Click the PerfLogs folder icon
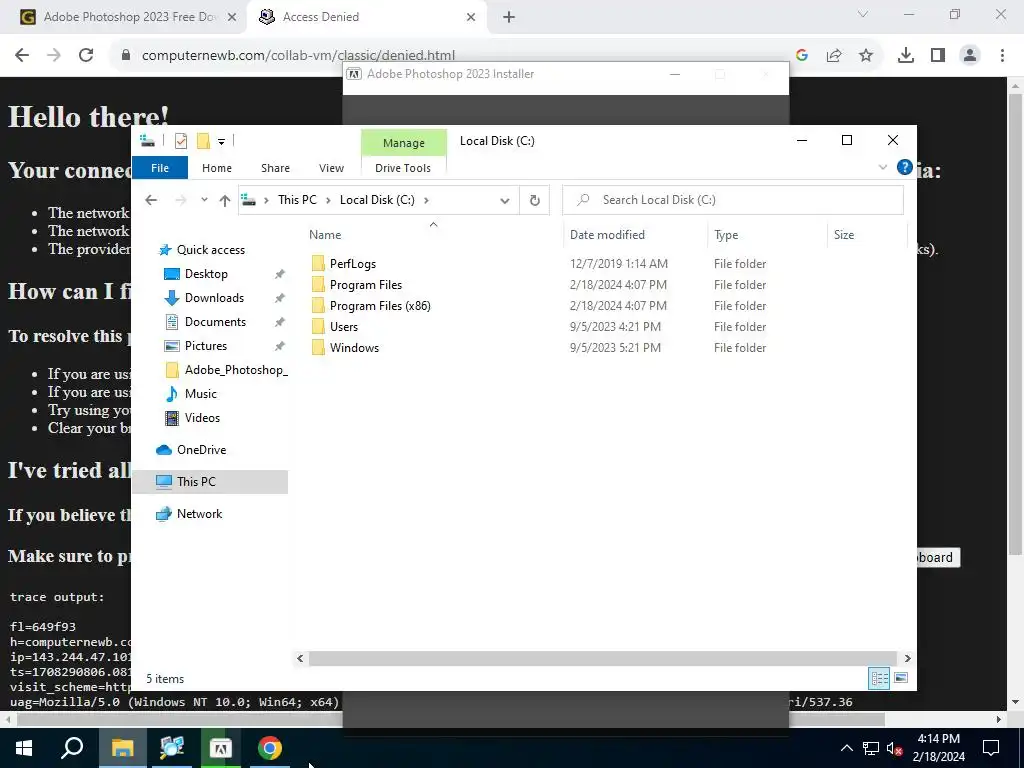This screenshot has height=768, width=1024. tap(318, 263)
